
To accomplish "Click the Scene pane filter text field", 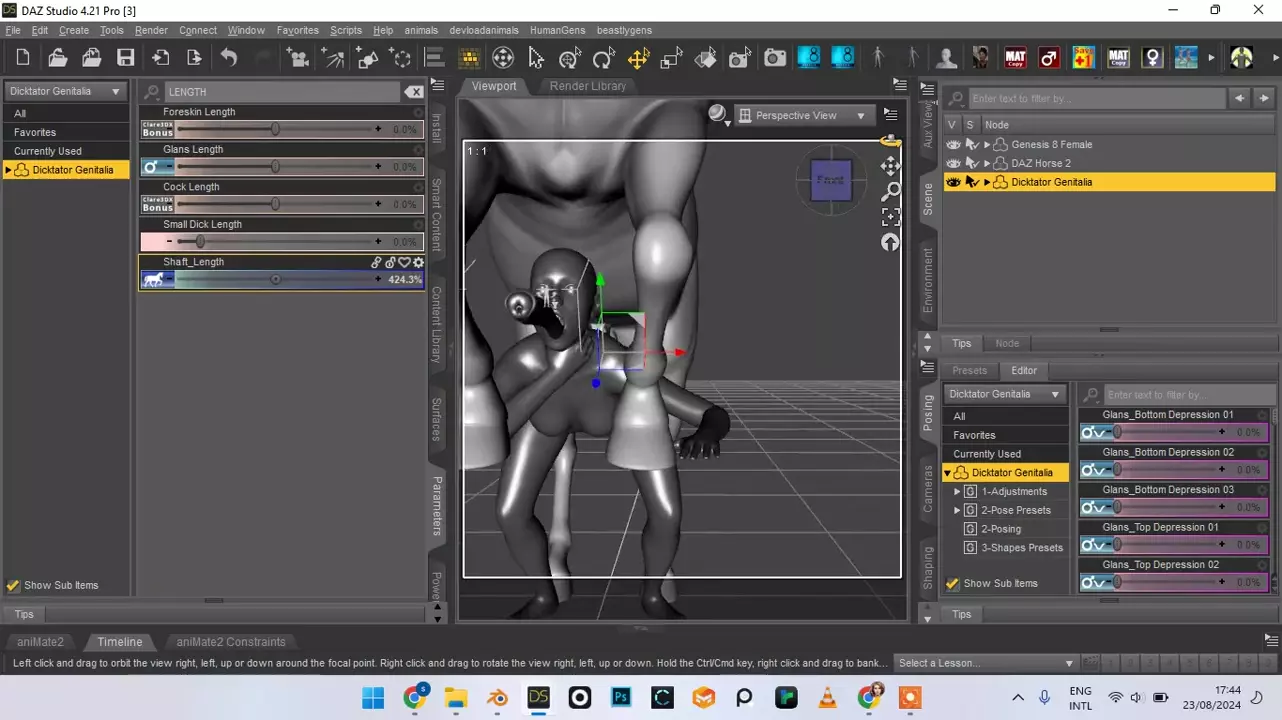I will pyautogui.click(x=1096, y=99).
